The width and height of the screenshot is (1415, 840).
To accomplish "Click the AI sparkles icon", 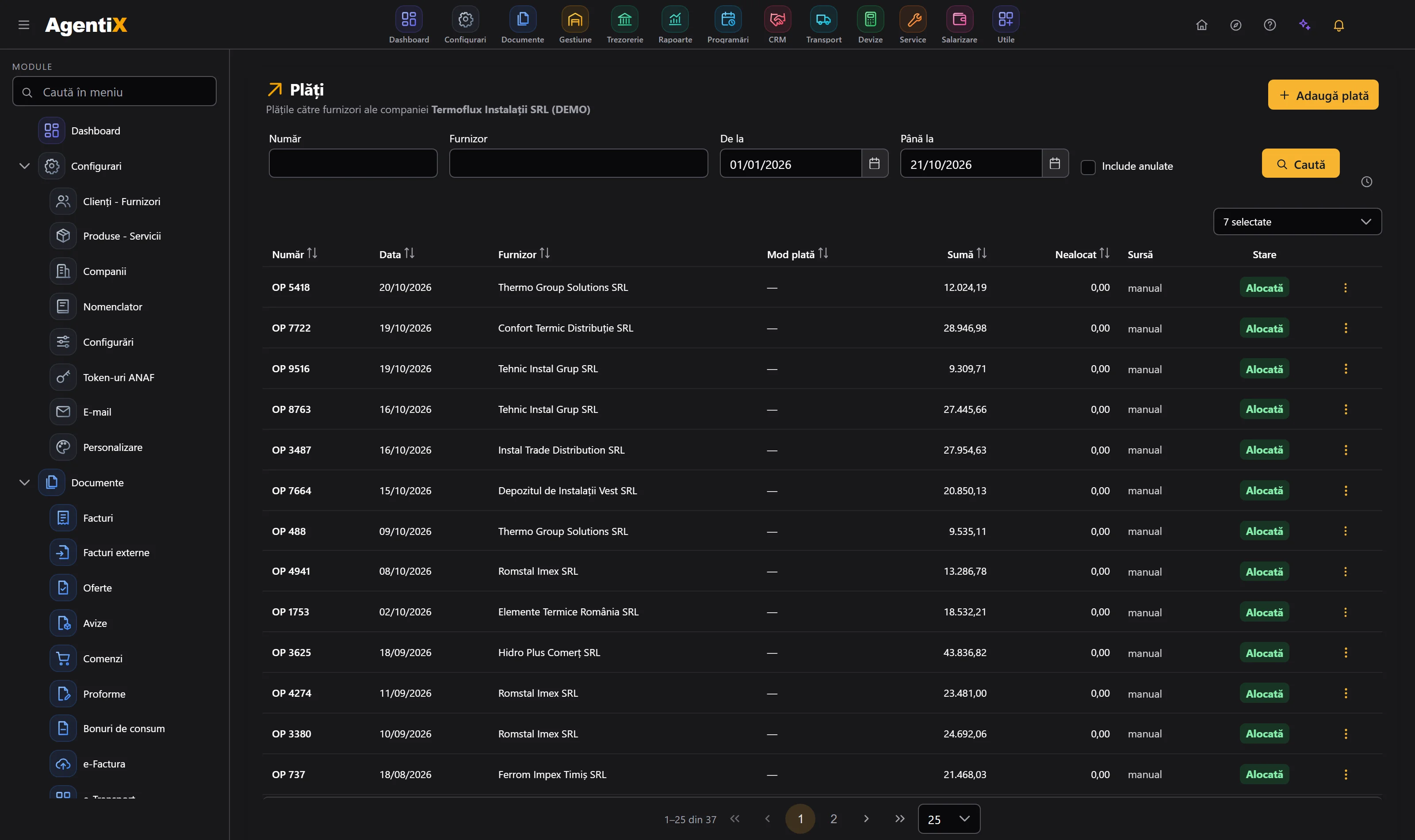I will pos(1304,25).
